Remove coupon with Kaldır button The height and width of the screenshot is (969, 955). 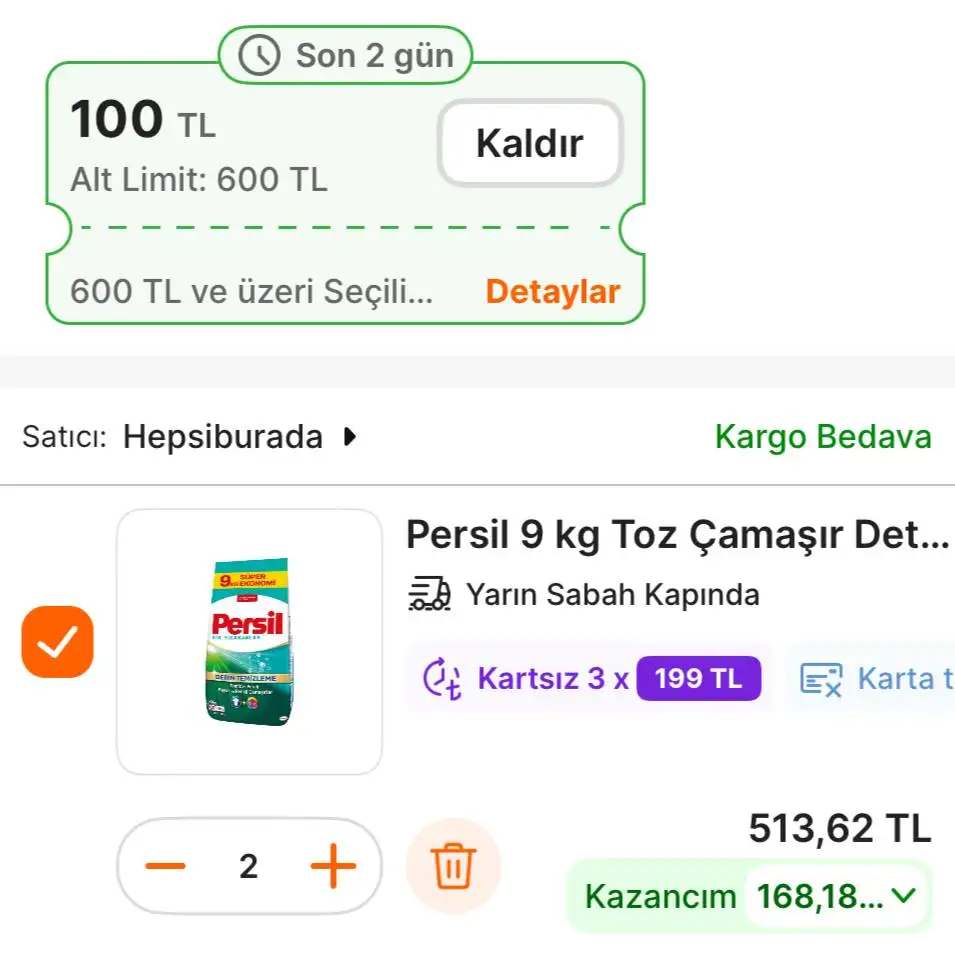[529, 143]
